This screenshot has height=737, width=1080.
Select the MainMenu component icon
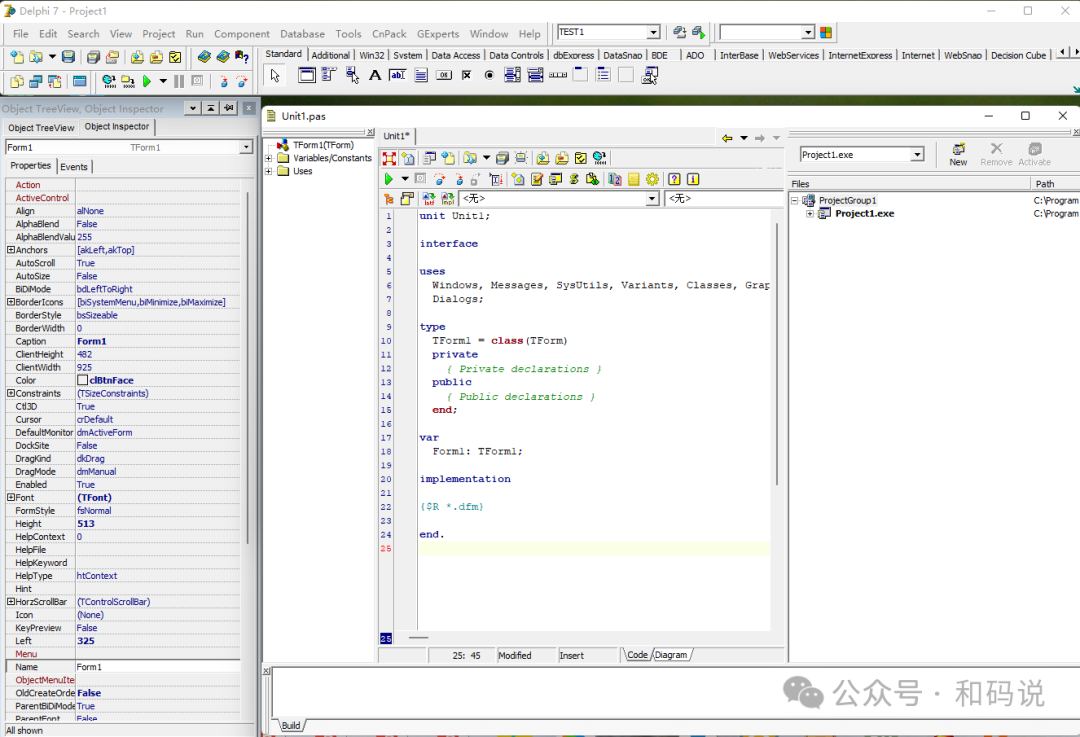point(329,75)
